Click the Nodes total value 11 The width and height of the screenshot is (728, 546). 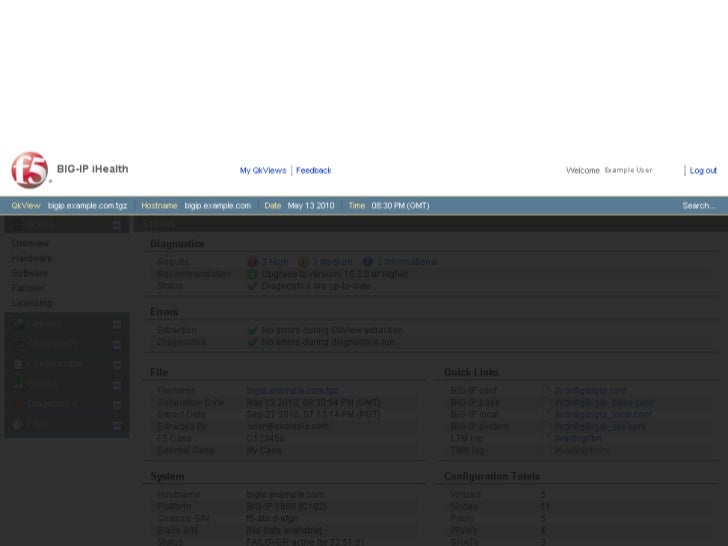tap(545, 507)
